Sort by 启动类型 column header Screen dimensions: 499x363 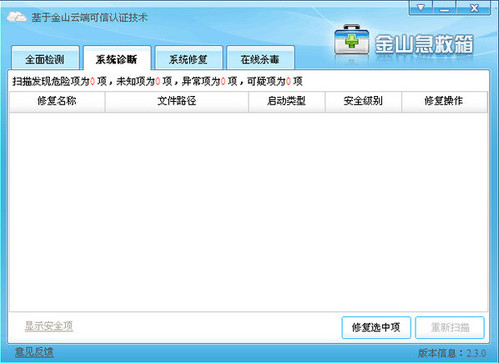pos(287,101)
